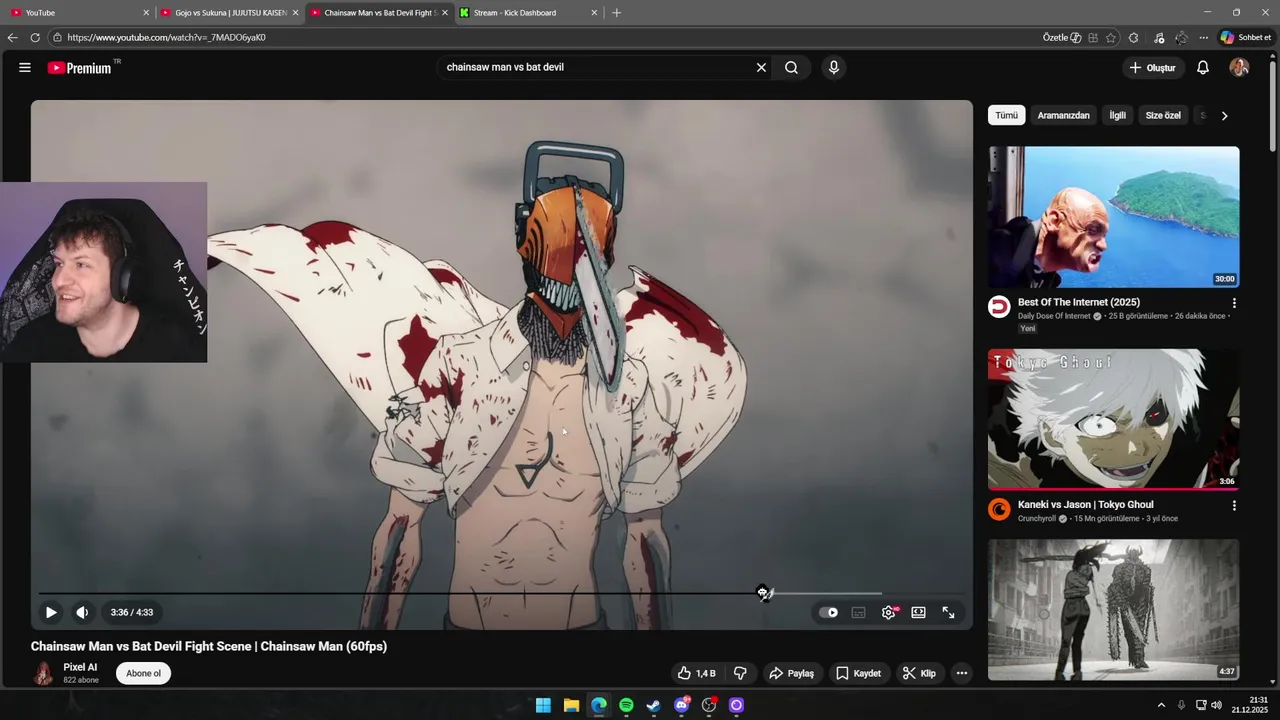Play the video
Screen dimensions: 1280x720
[x=51, y=612]
